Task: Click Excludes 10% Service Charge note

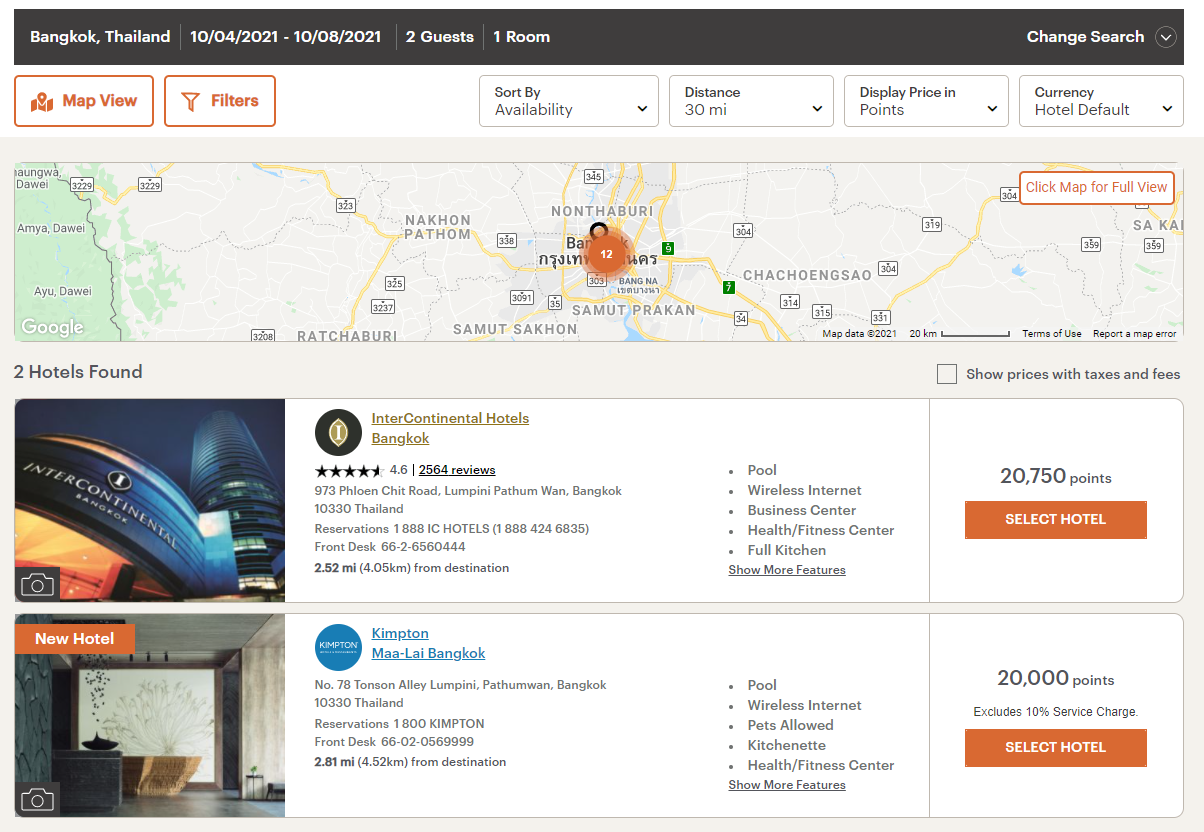Action: click(1056, 712)
